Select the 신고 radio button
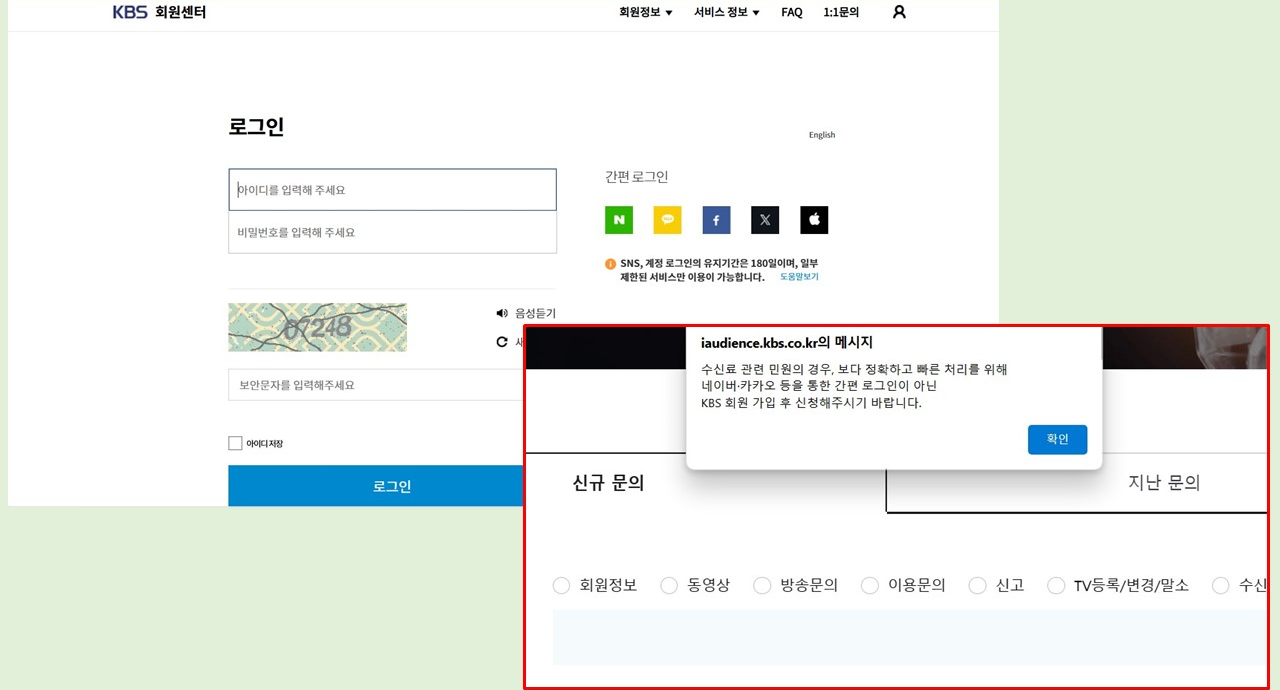 [x=977, y=585]
